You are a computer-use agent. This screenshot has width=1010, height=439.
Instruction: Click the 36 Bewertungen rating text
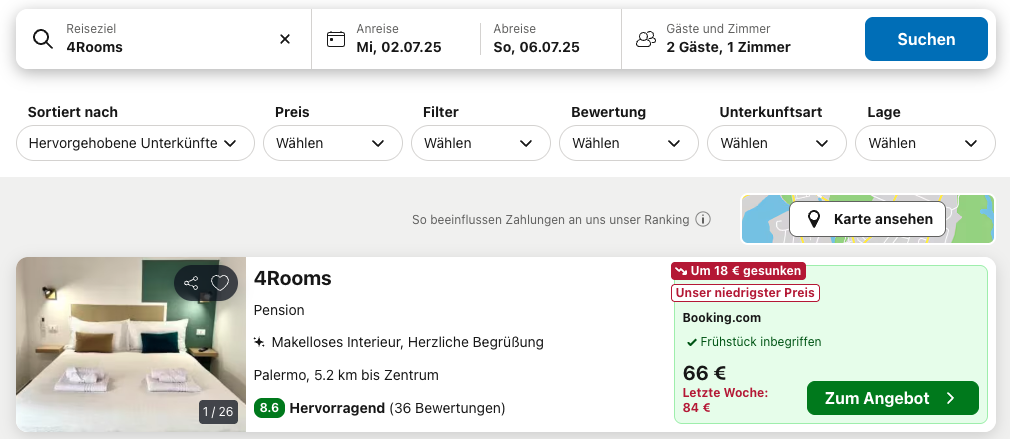[447, 408]
